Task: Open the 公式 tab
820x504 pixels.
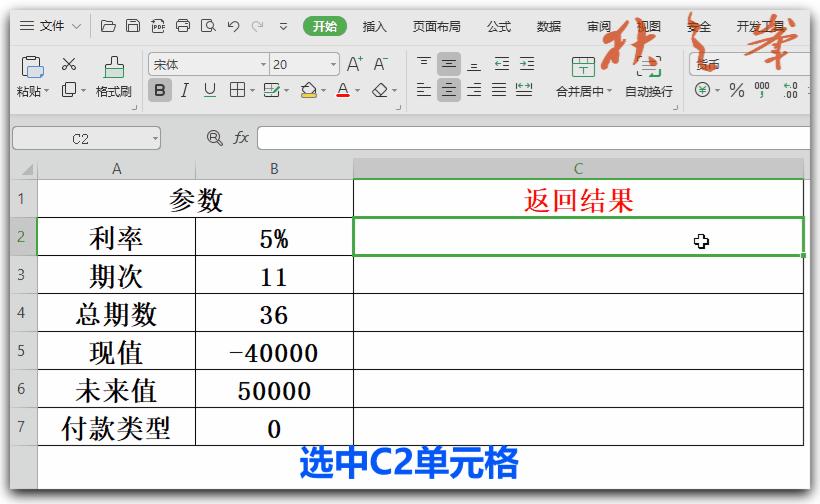Action: (499, 26)
